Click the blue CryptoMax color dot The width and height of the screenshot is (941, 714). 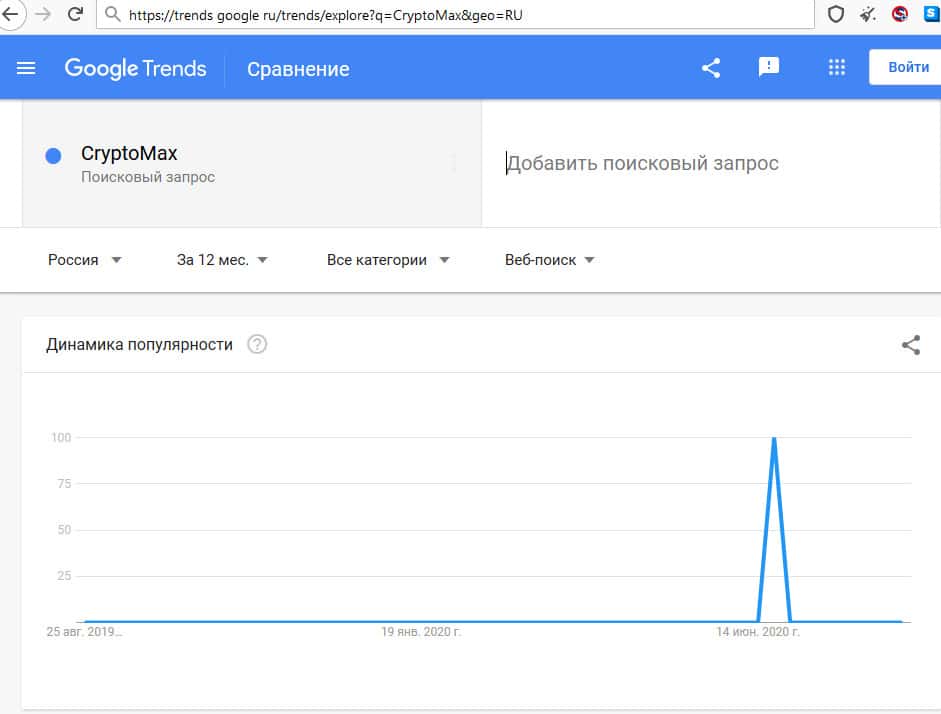click(x=54, y=156)
